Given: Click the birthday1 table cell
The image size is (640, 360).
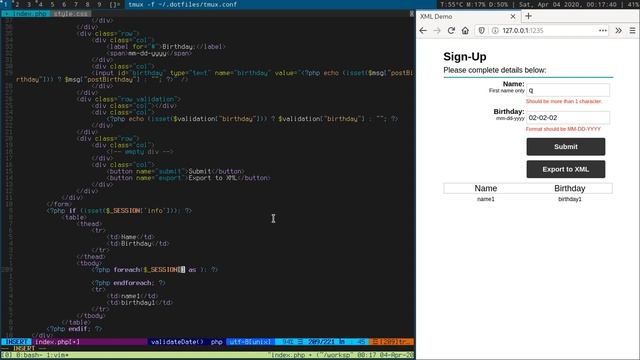Looking at the screenshot, I should pyautogui.click(x=570, y=199).
